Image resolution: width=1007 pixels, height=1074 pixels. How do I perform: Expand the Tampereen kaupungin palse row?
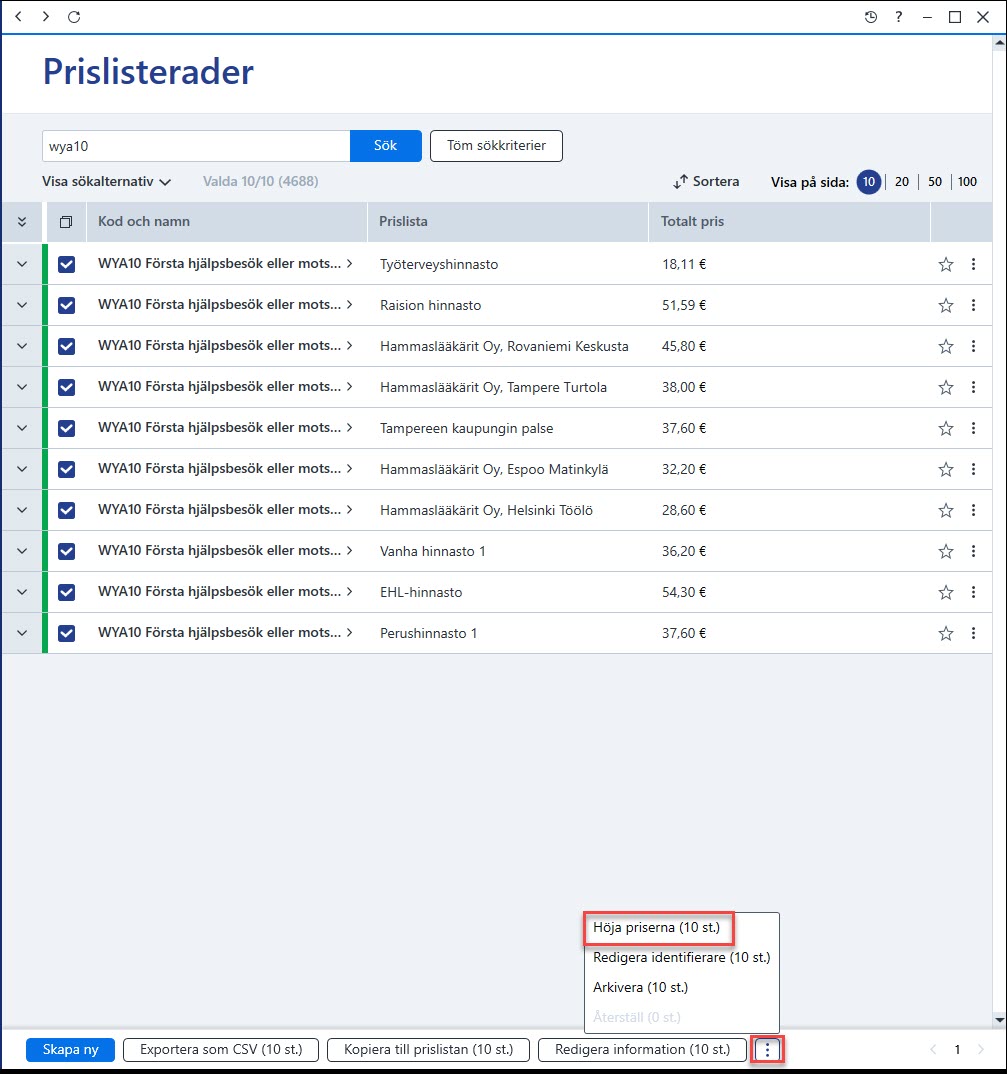click(x=22, y=428)
